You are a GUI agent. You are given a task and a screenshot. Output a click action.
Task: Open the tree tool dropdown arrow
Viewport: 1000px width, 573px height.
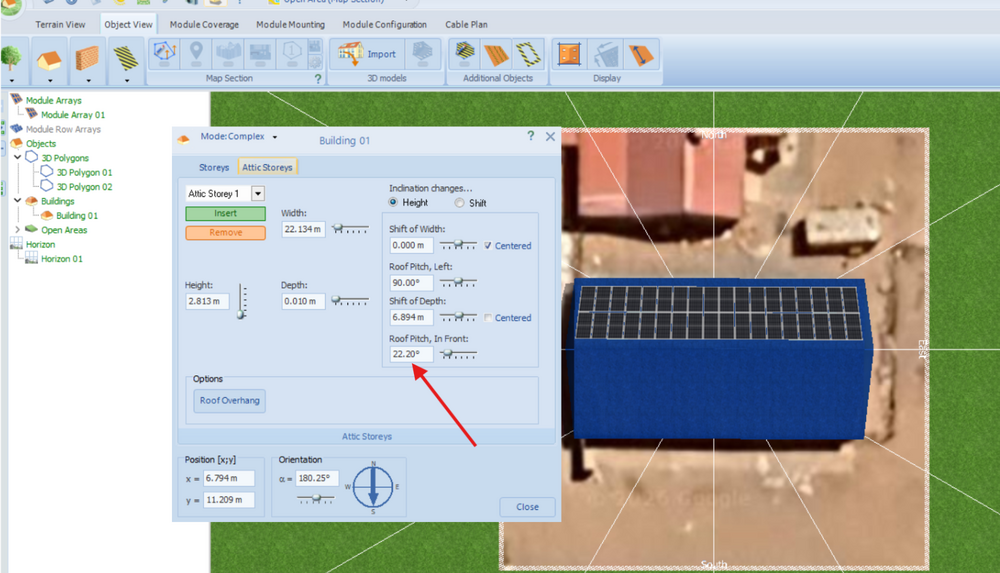pos(12,81)
